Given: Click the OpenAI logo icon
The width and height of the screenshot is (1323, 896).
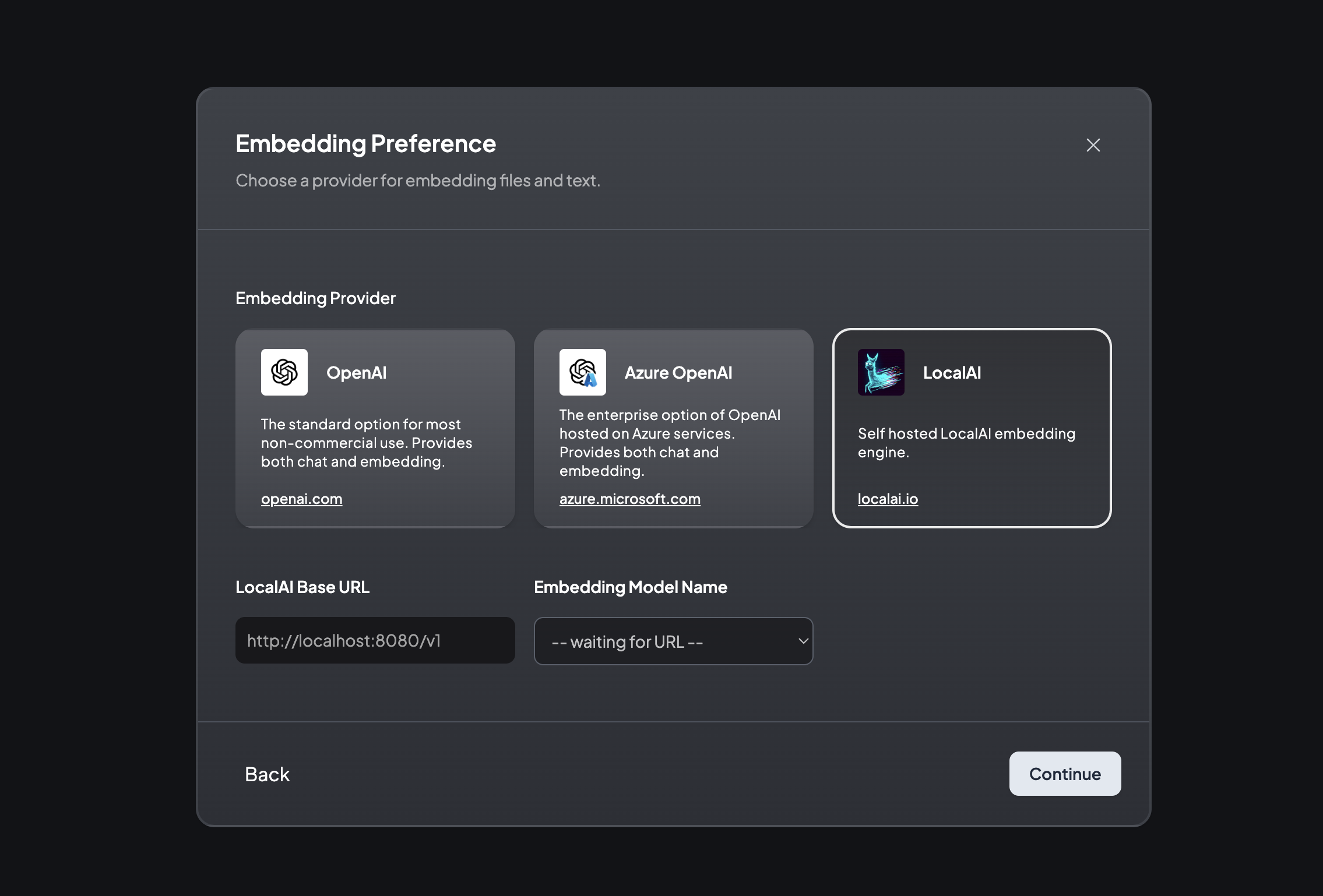Looking at the screenshot, I should click(284, 372).
